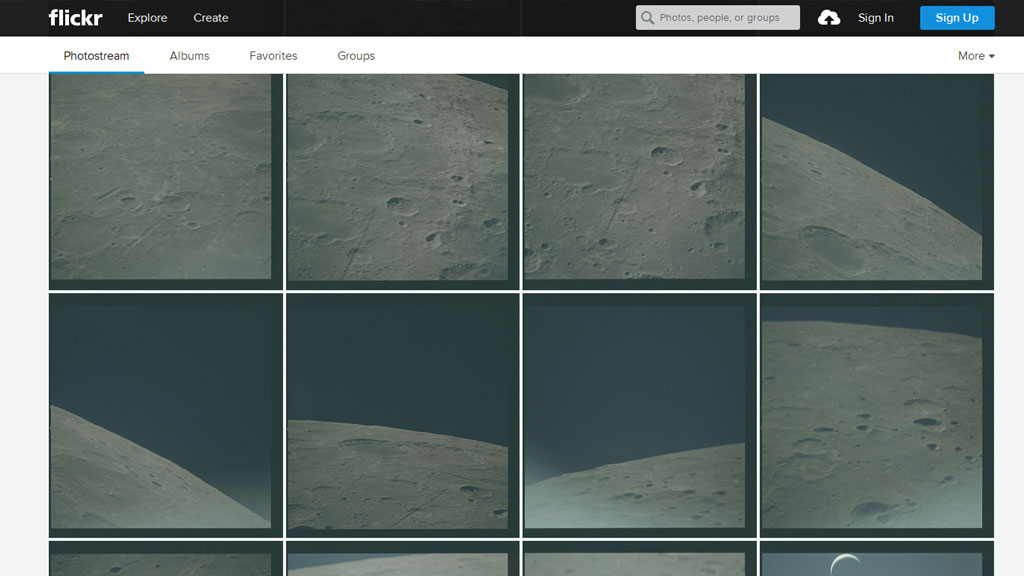Switch to the Albums tab
The height and width of the screenshot is (576, 1024).
coord(189,56)
